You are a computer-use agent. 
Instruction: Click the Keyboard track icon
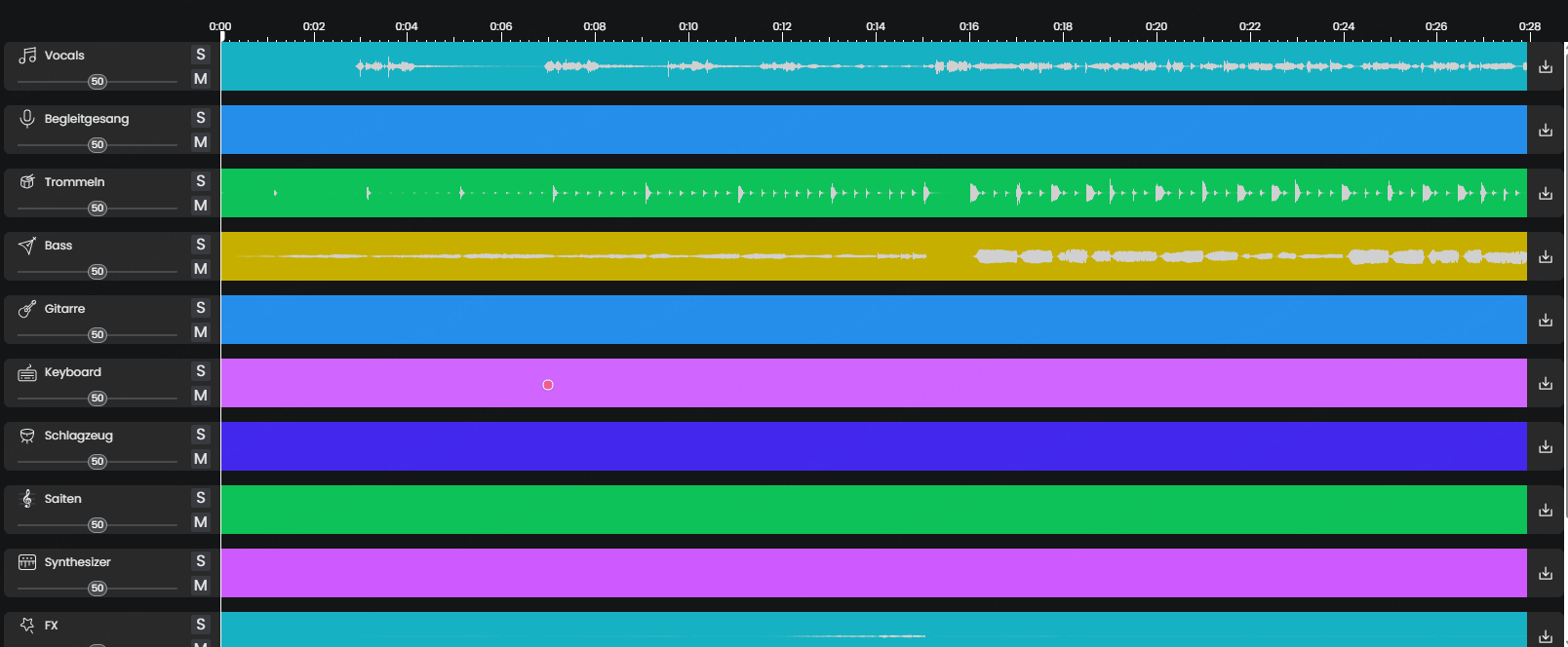coord(27,372)
